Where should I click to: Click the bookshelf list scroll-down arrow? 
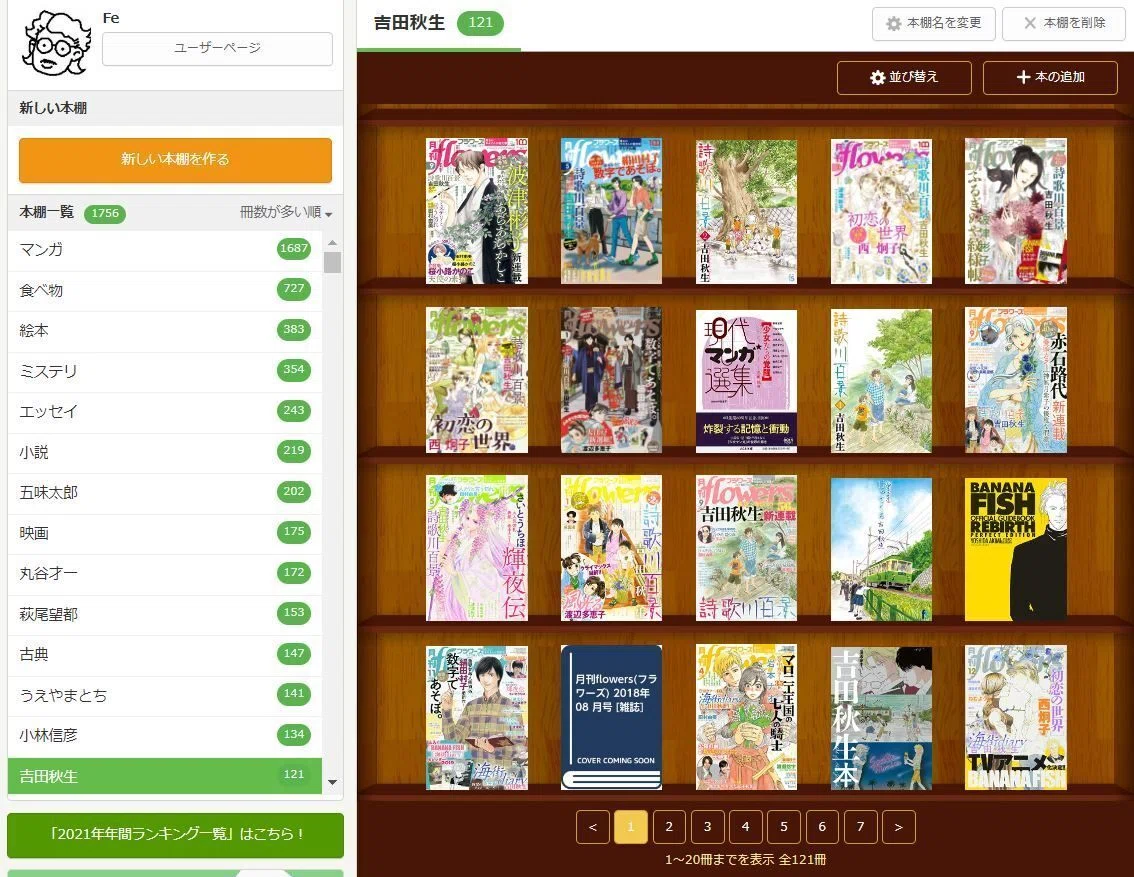333,782
